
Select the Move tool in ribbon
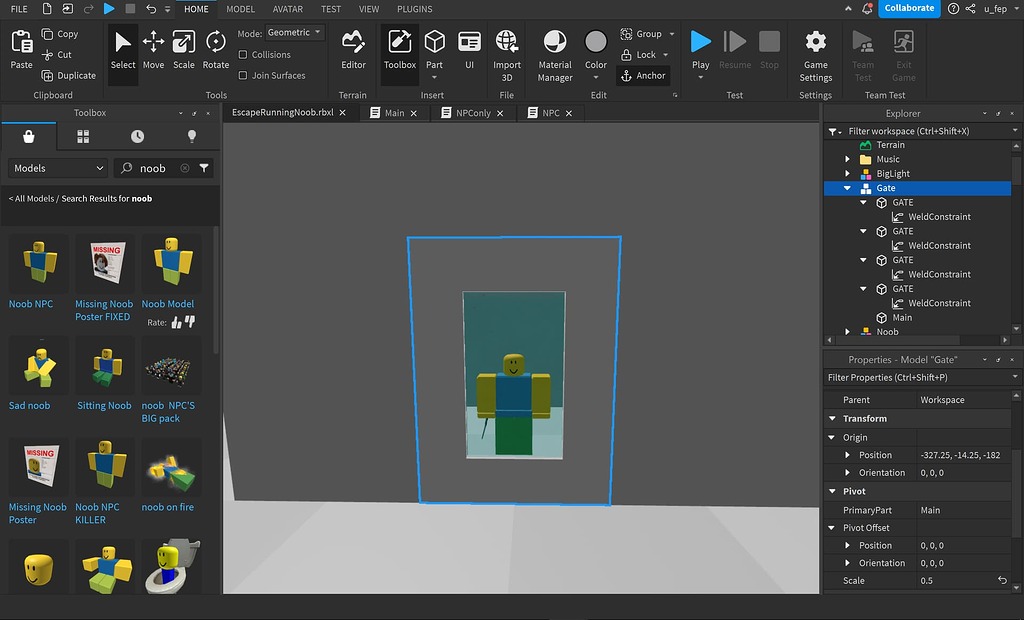153,50
